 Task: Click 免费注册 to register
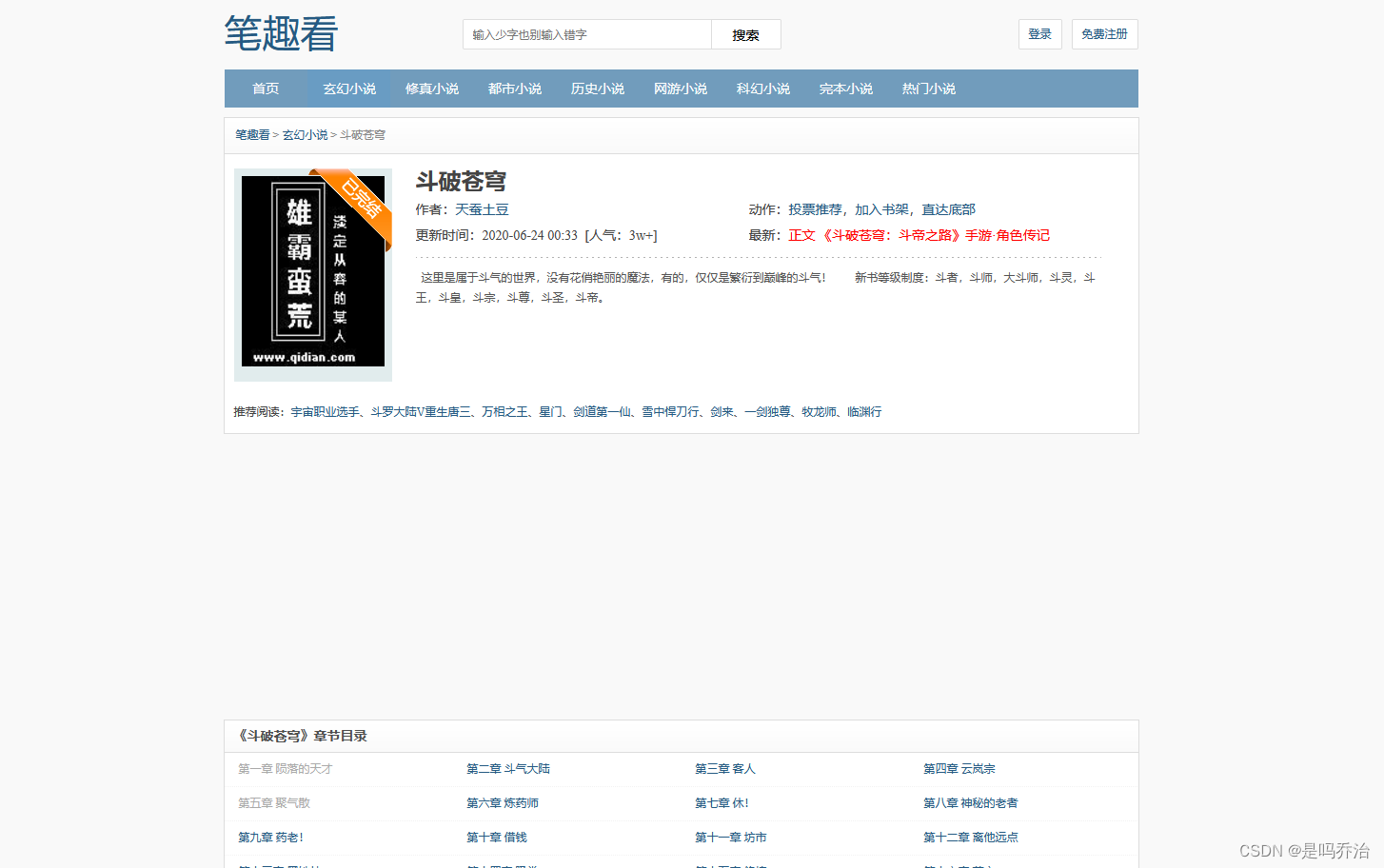[x=1104, y=33]
